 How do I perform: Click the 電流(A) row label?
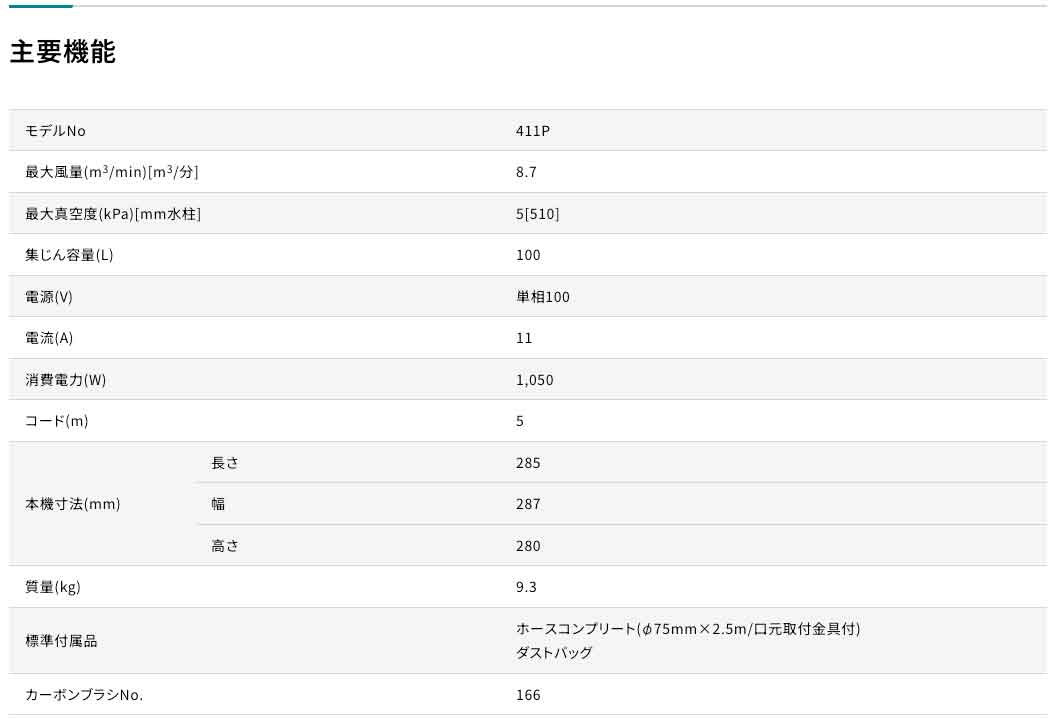(x=49, y=338)
